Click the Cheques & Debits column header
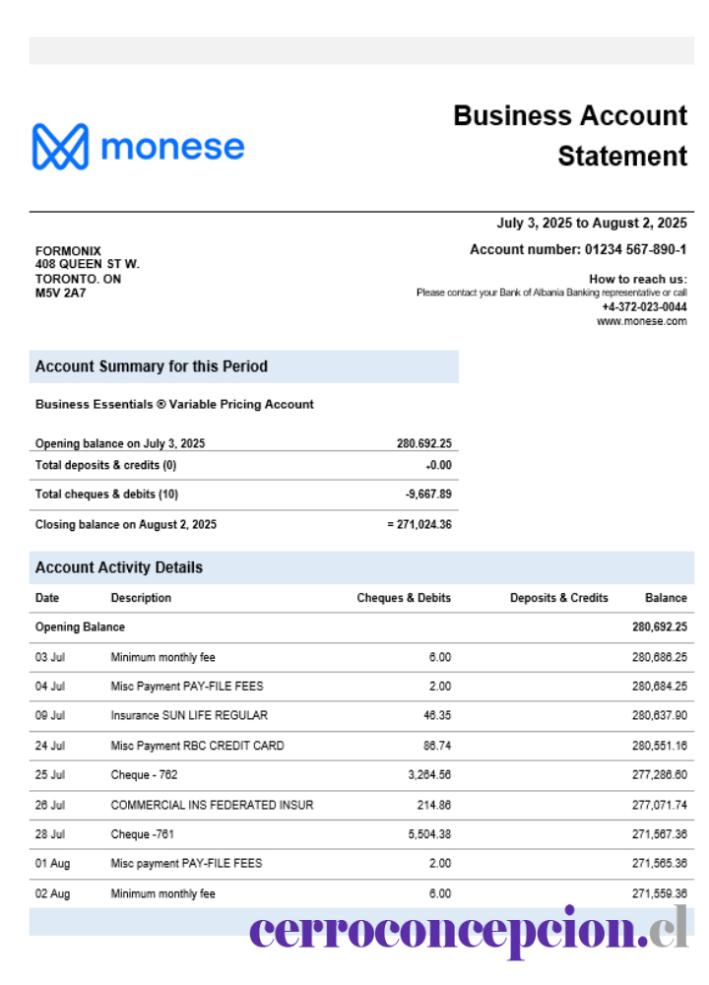 [x=404, y=598]
